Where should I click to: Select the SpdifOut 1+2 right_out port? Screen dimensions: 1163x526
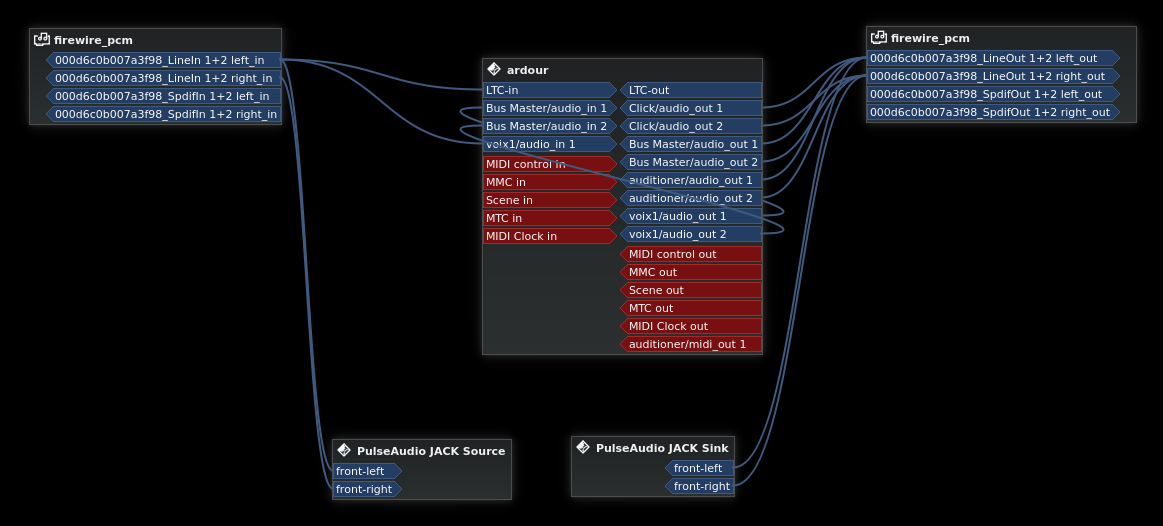pyautogui.click(x=993, y=112)
